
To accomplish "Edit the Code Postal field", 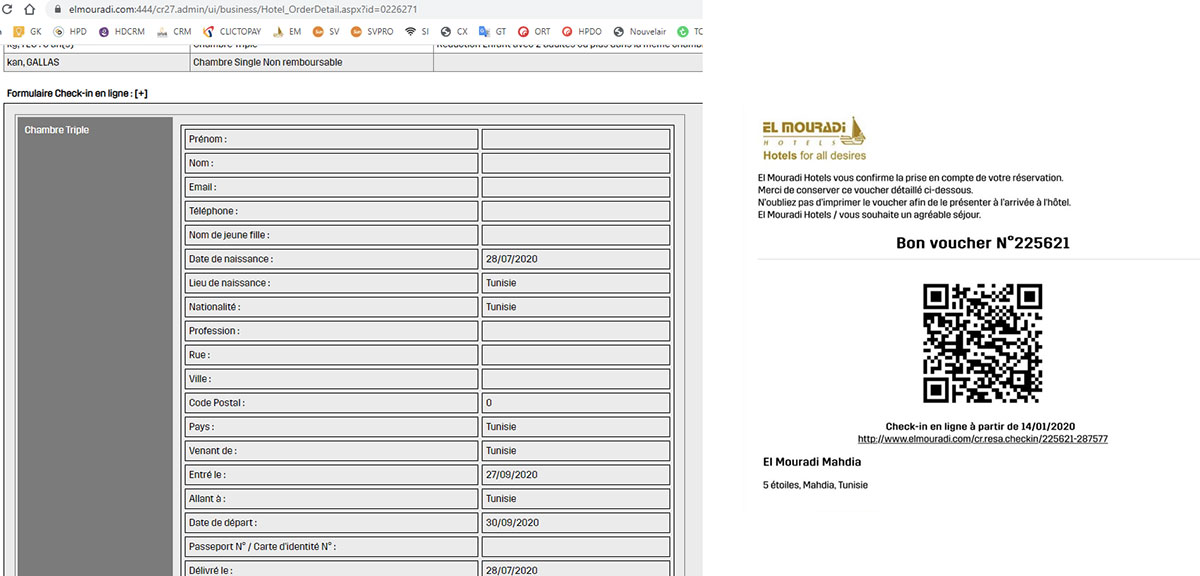I will coord(575,403).
